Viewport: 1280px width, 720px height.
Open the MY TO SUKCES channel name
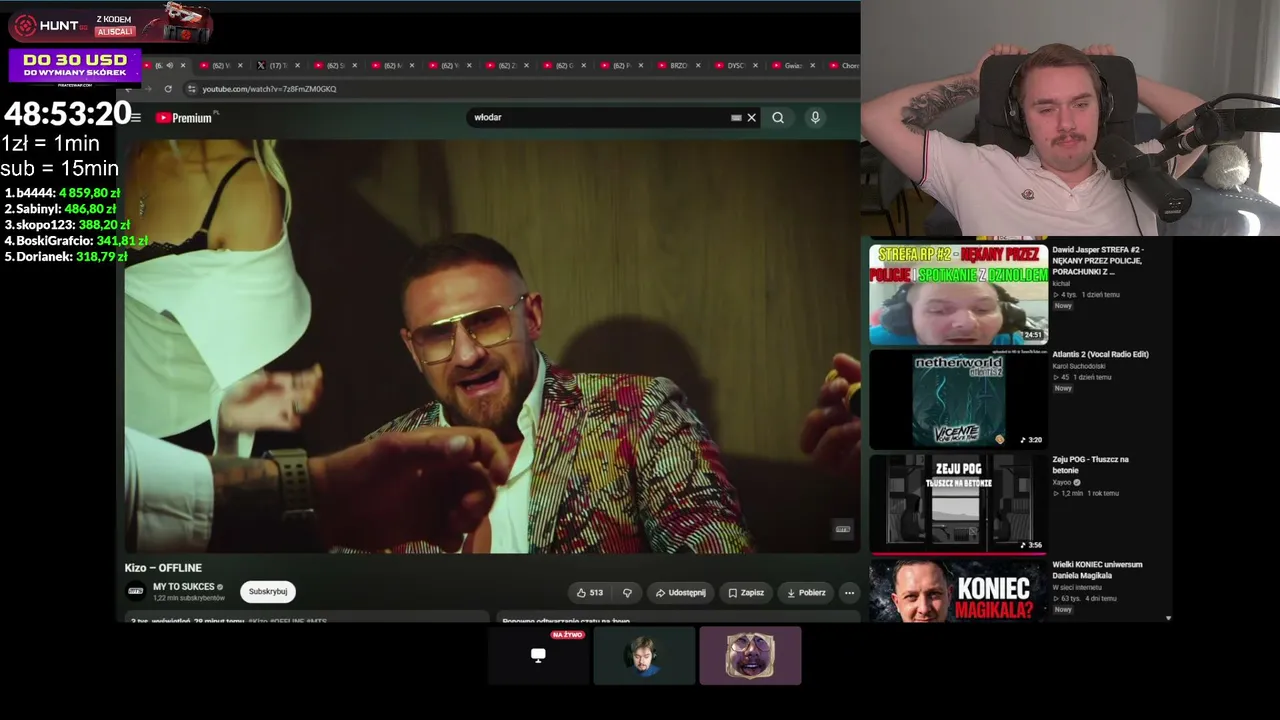coord(183,587)
